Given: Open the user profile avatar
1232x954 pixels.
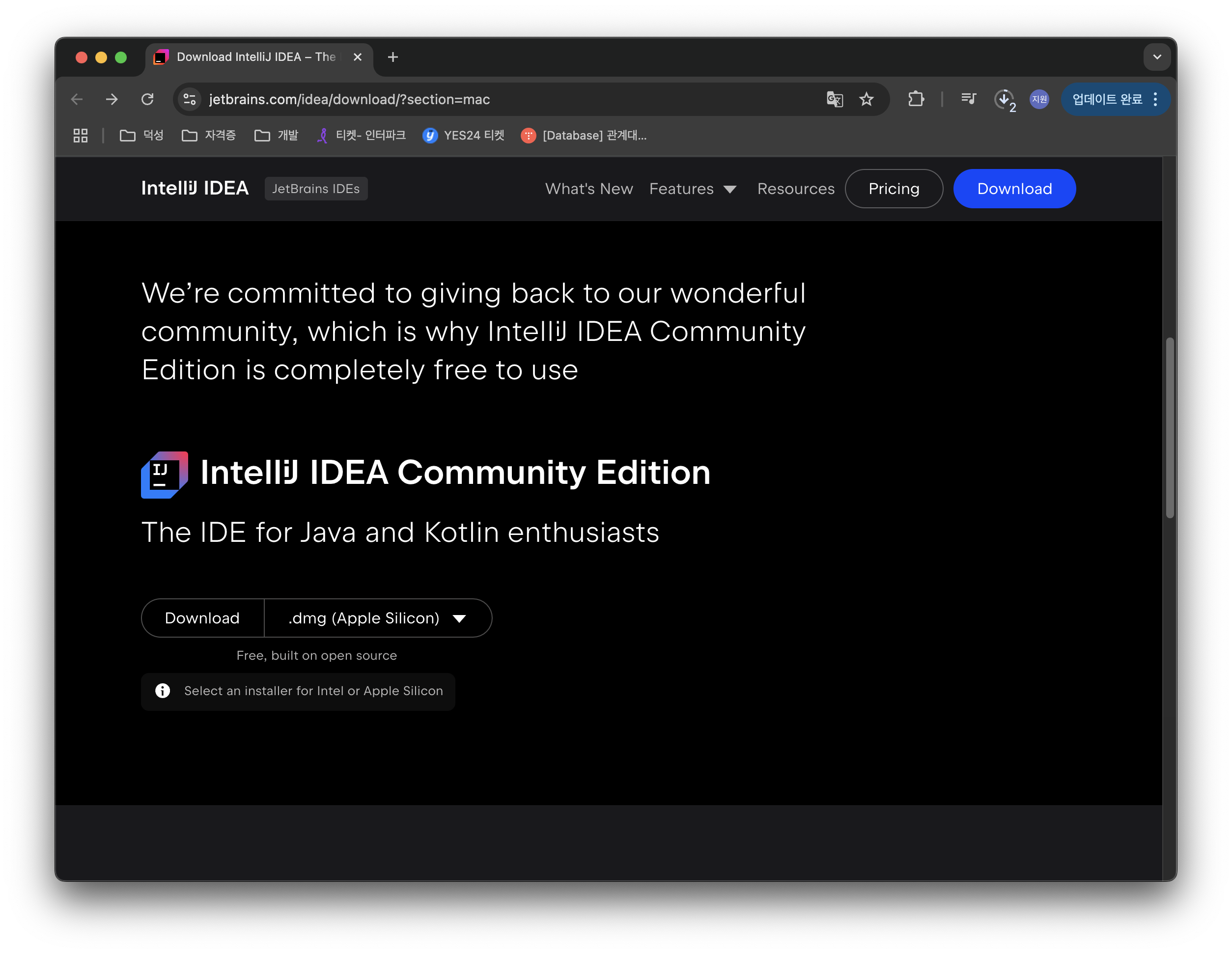Looking at the screenshot, I should 1039,99.
